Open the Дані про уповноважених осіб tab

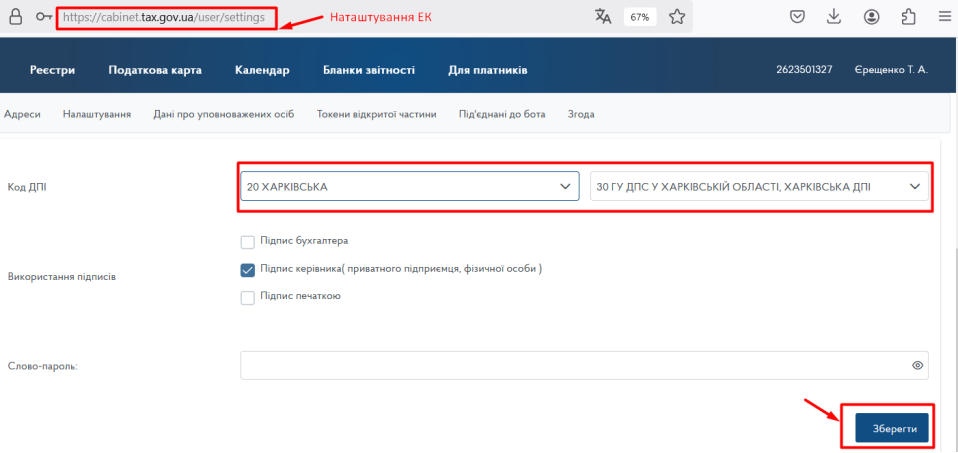[x=224, y=114]
